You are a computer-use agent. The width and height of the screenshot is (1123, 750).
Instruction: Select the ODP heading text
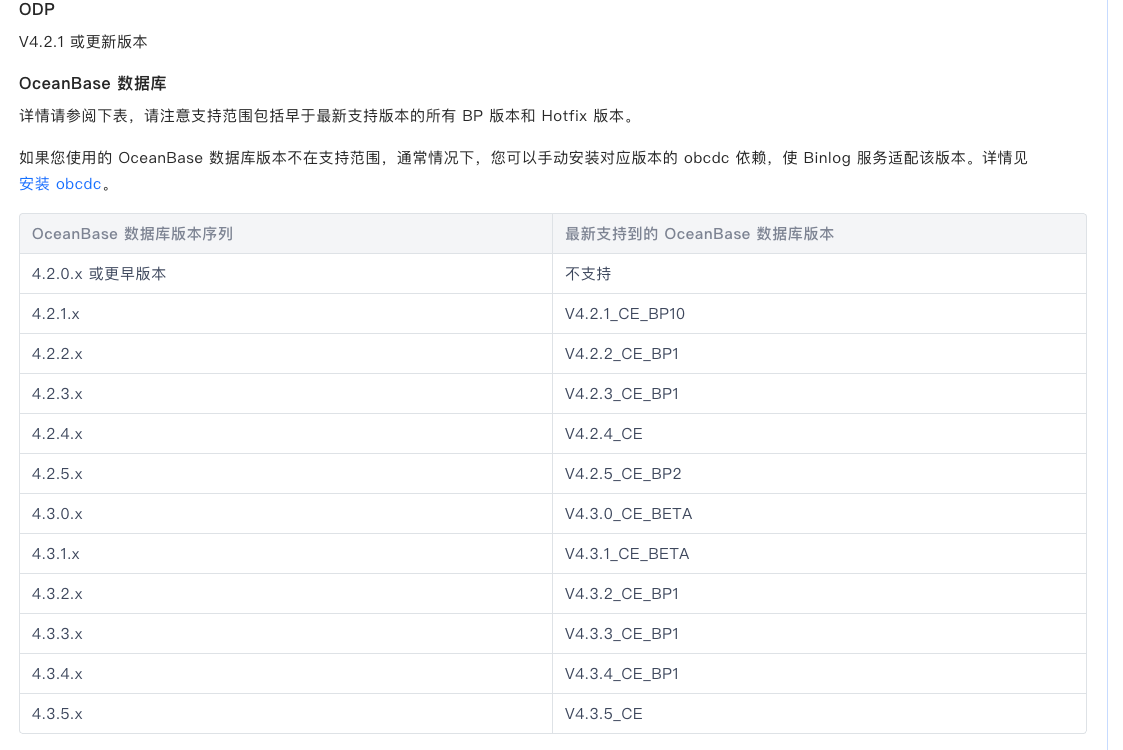[37, 9]
